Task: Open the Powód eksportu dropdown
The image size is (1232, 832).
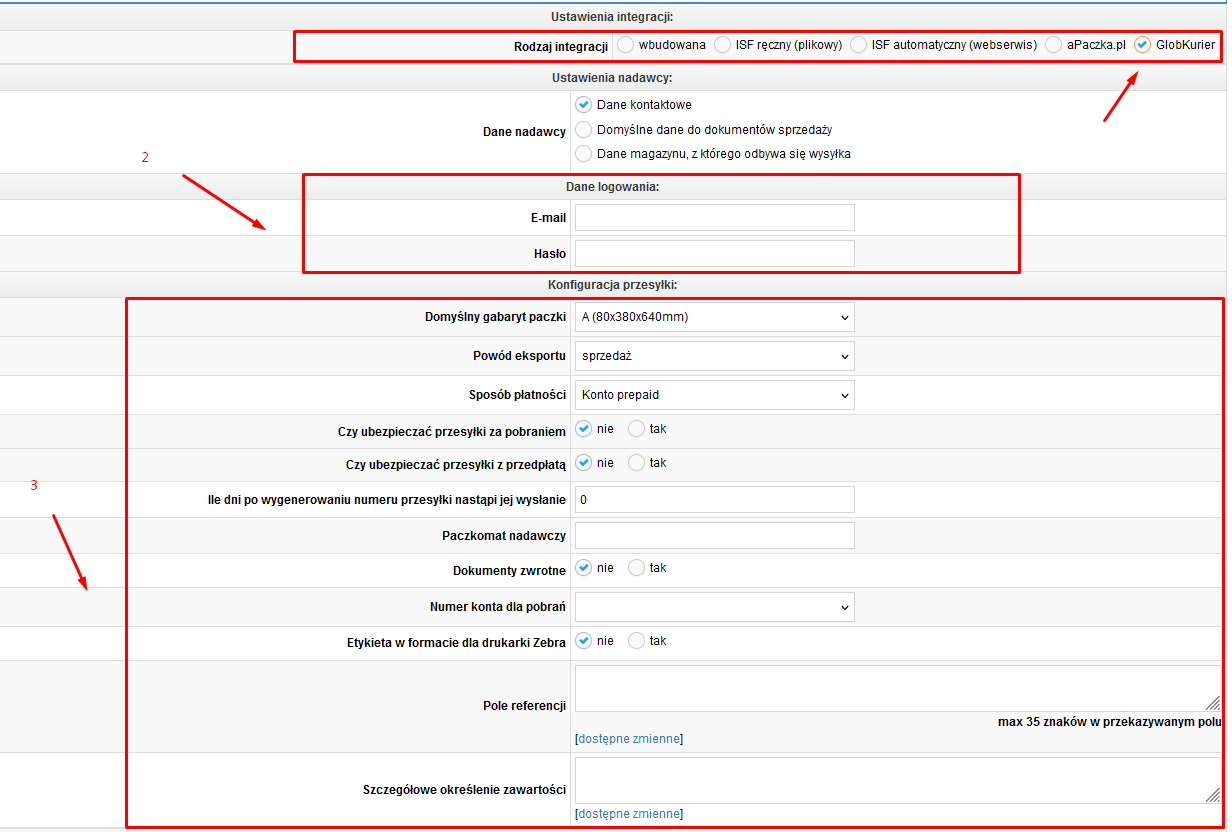Action: pos(715,356)
